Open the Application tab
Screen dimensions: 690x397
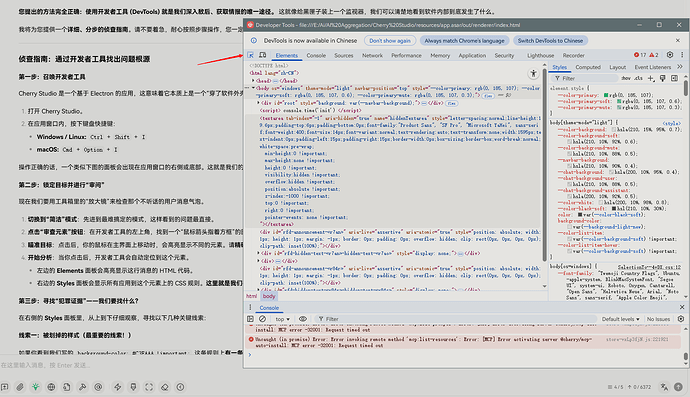(x=472, y=55)
